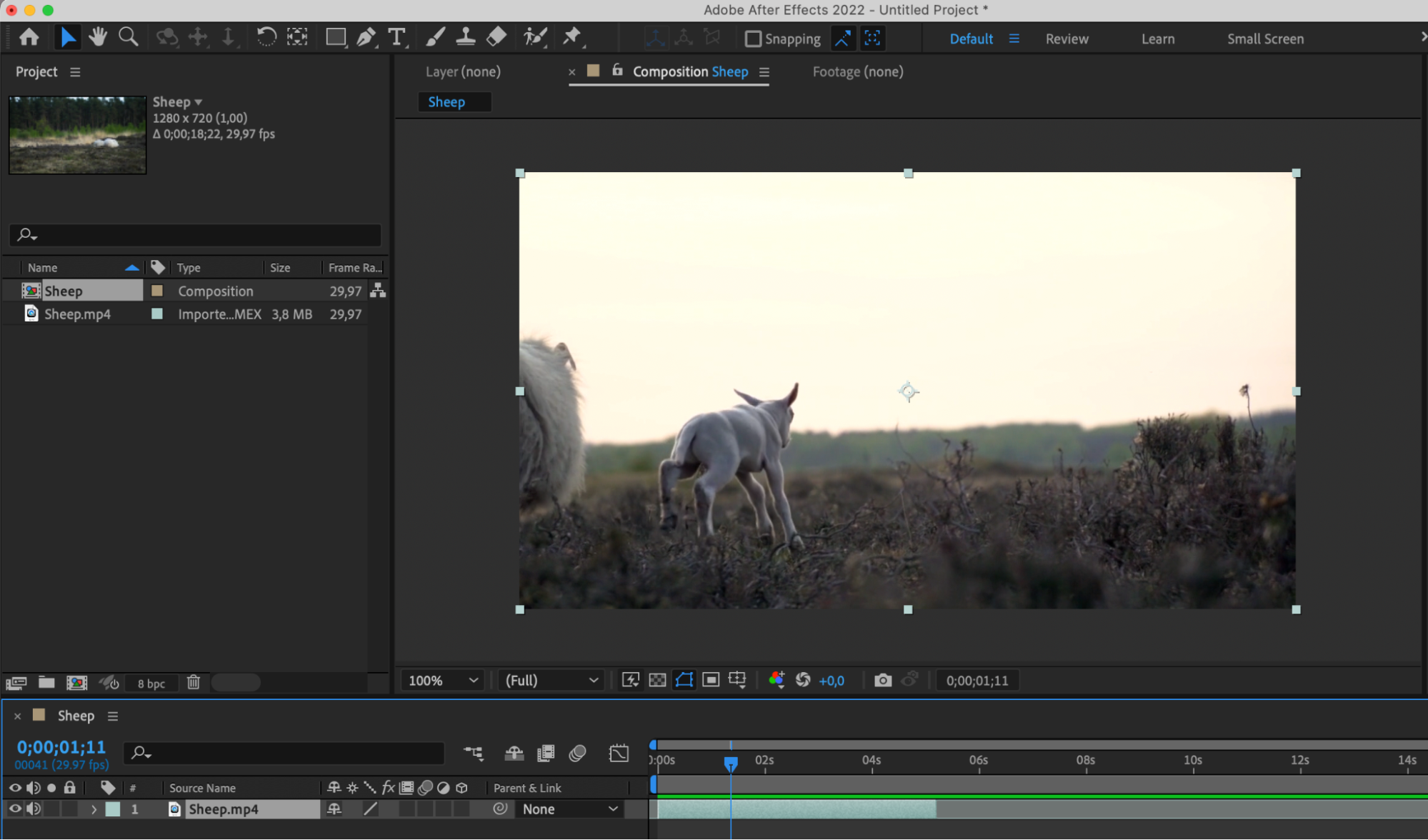The height and width of the screenshot is (840, 1428).
Task: Select the Rotation tool
Action: (x=266, y=37)
